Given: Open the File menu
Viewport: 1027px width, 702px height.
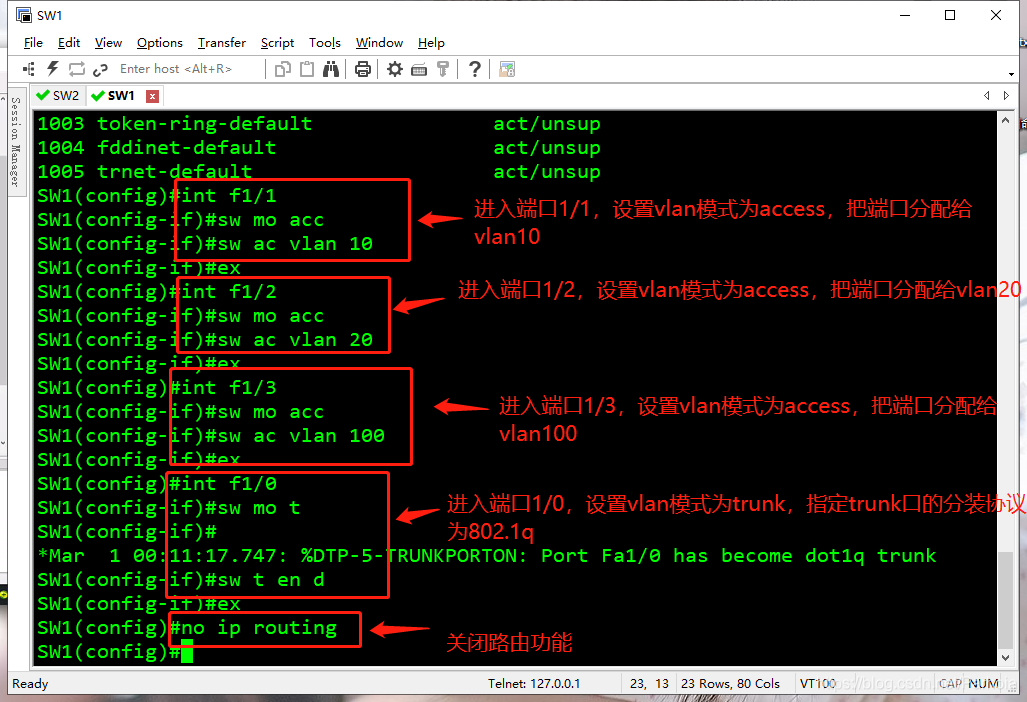Looking at the screenshot, I should tap(33, 43).
